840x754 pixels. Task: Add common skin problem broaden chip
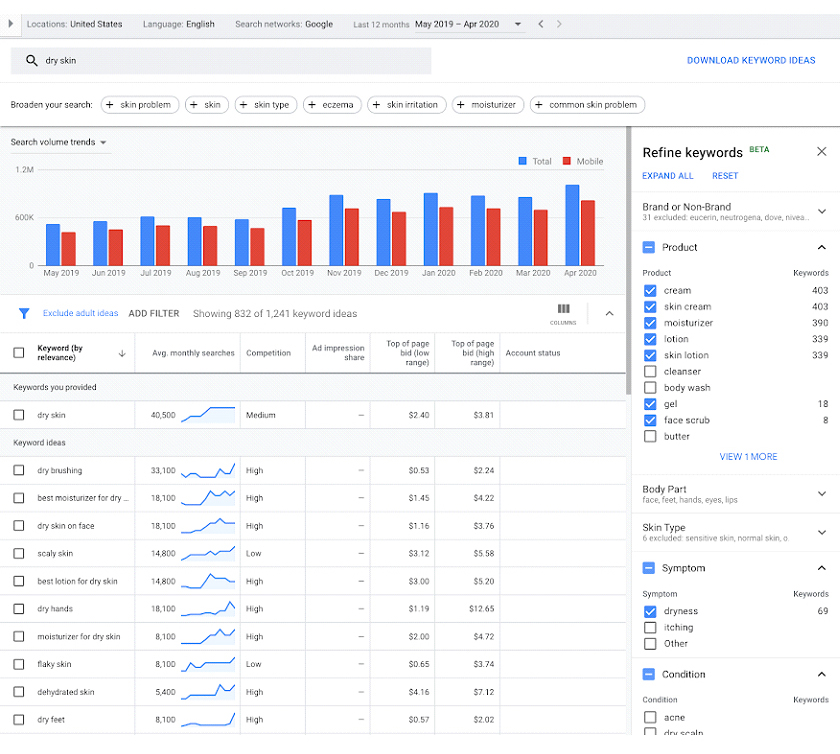coord(587,104)
